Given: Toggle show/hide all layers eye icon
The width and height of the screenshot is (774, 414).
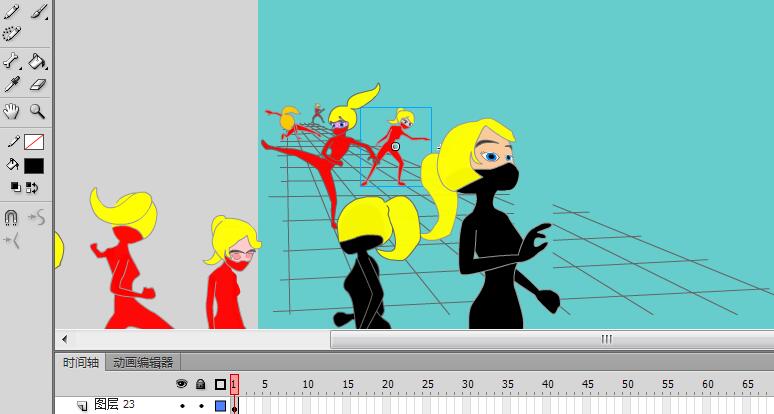Looking at the screenshot, I should pyautogui.click(x=182, y=384).
